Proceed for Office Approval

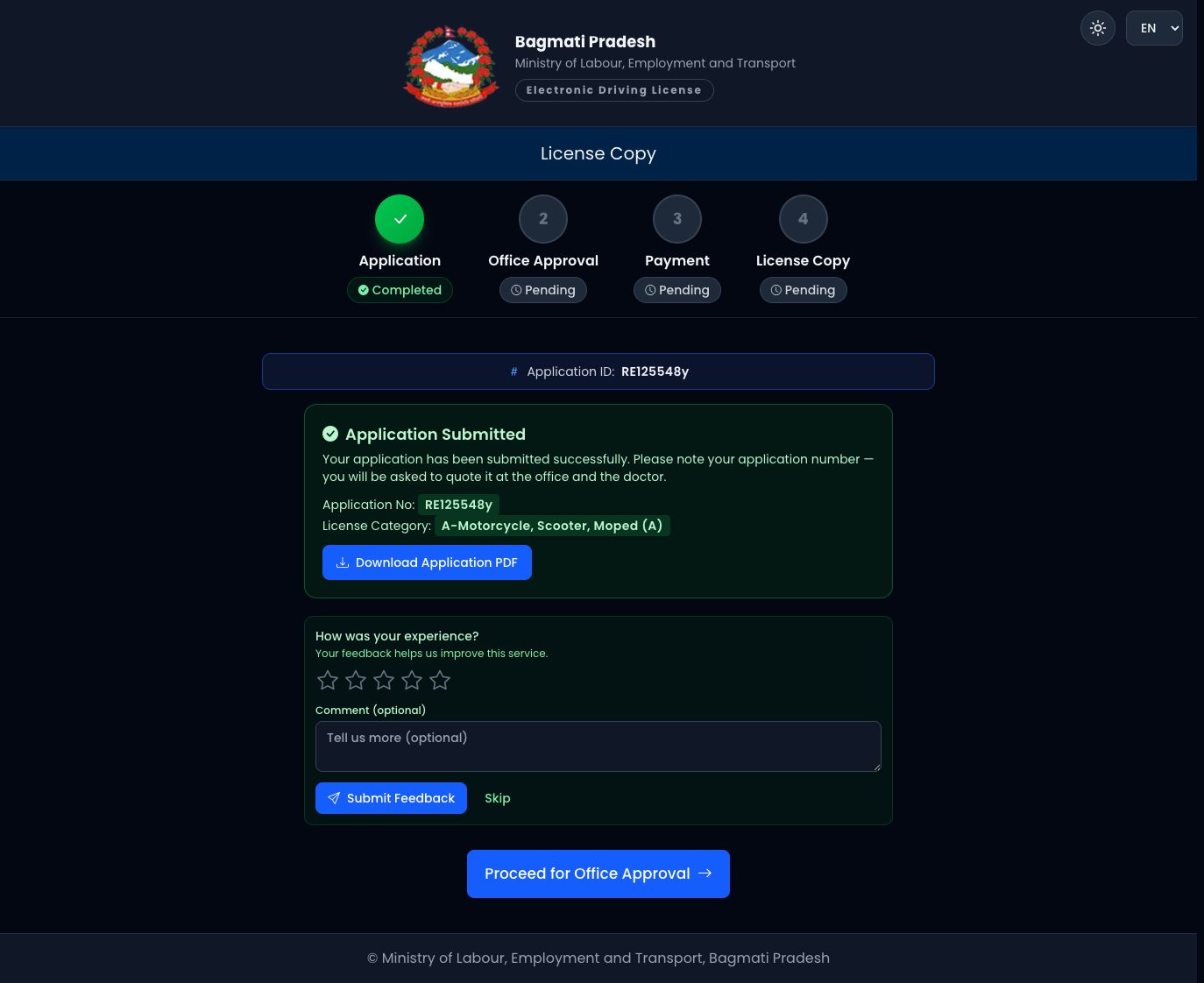(x=598, y=873)
